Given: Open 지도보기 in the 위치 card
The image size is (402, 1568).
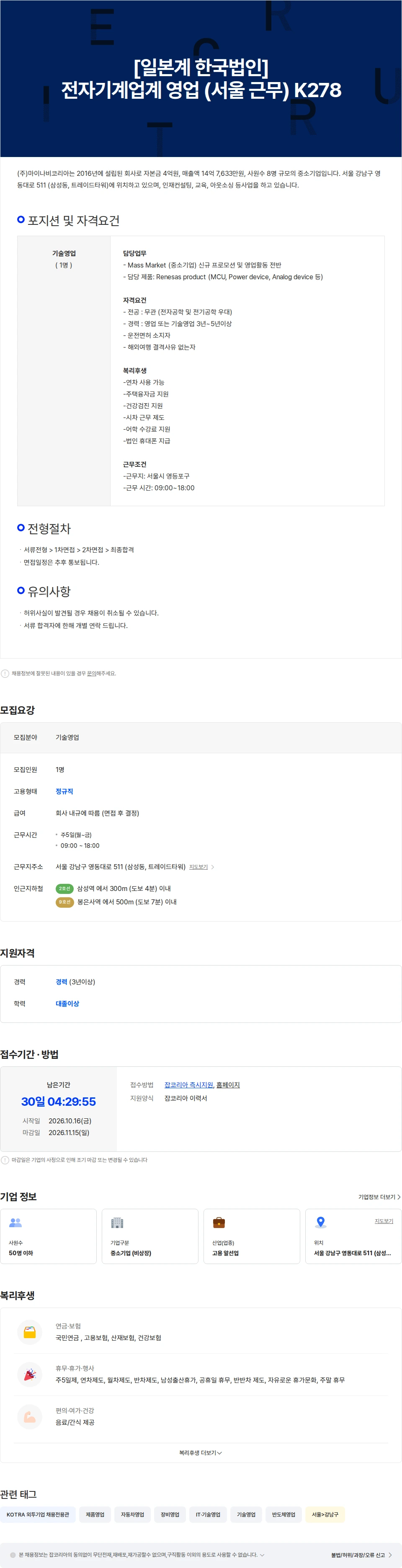Looking at the screenshot, I should click(384, 1221).
